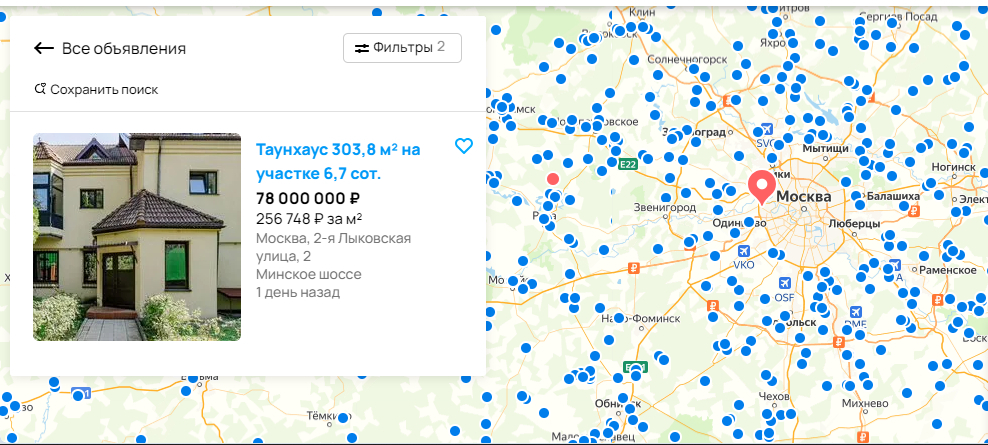Click the filter count badge showing 2
The height and width of the screenshot is (445, 988).
441,47
